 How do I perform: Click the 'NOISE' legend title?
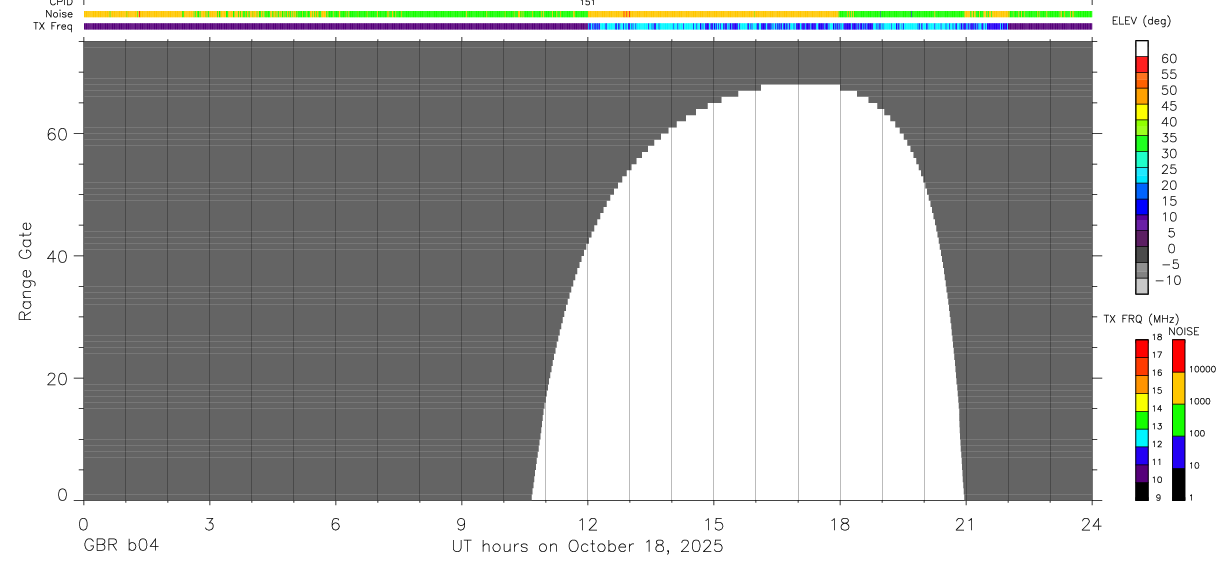pos(1184,331)
